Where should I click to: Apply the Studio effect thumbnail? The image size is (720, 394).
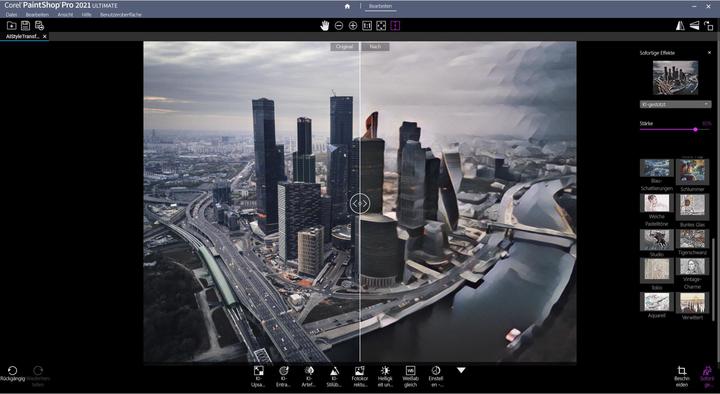(x=657, y=239)
